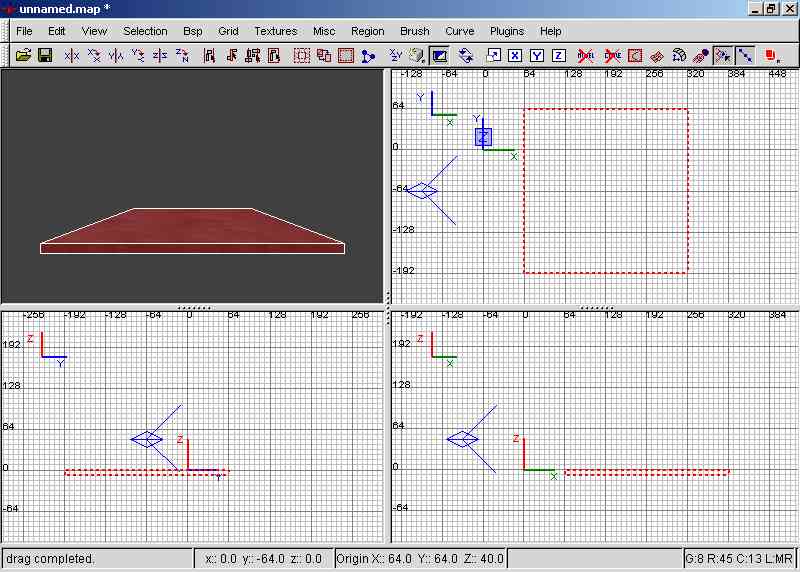Image resolution: width=800 pixels, height=572 pixels.
Task: Open the Bsp menu
Action: point(193,31)
